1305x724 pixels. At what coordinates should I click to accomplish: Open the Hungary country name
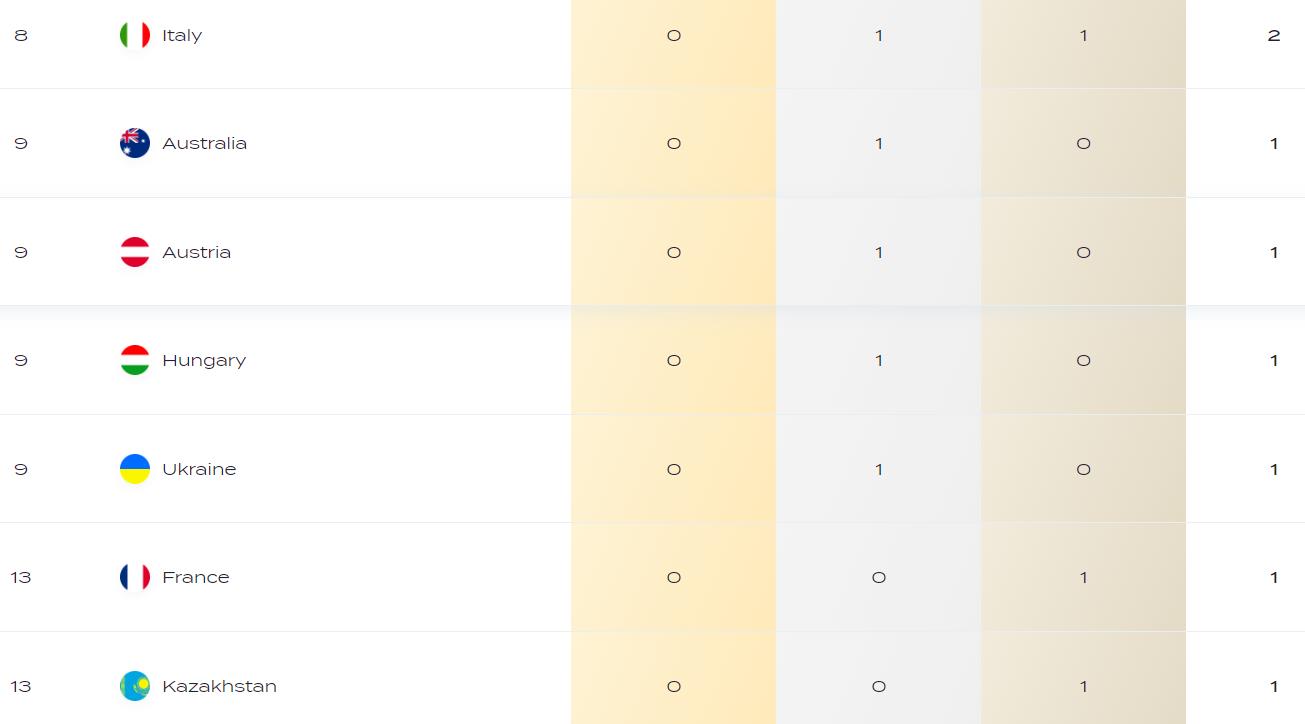[204, 360]
